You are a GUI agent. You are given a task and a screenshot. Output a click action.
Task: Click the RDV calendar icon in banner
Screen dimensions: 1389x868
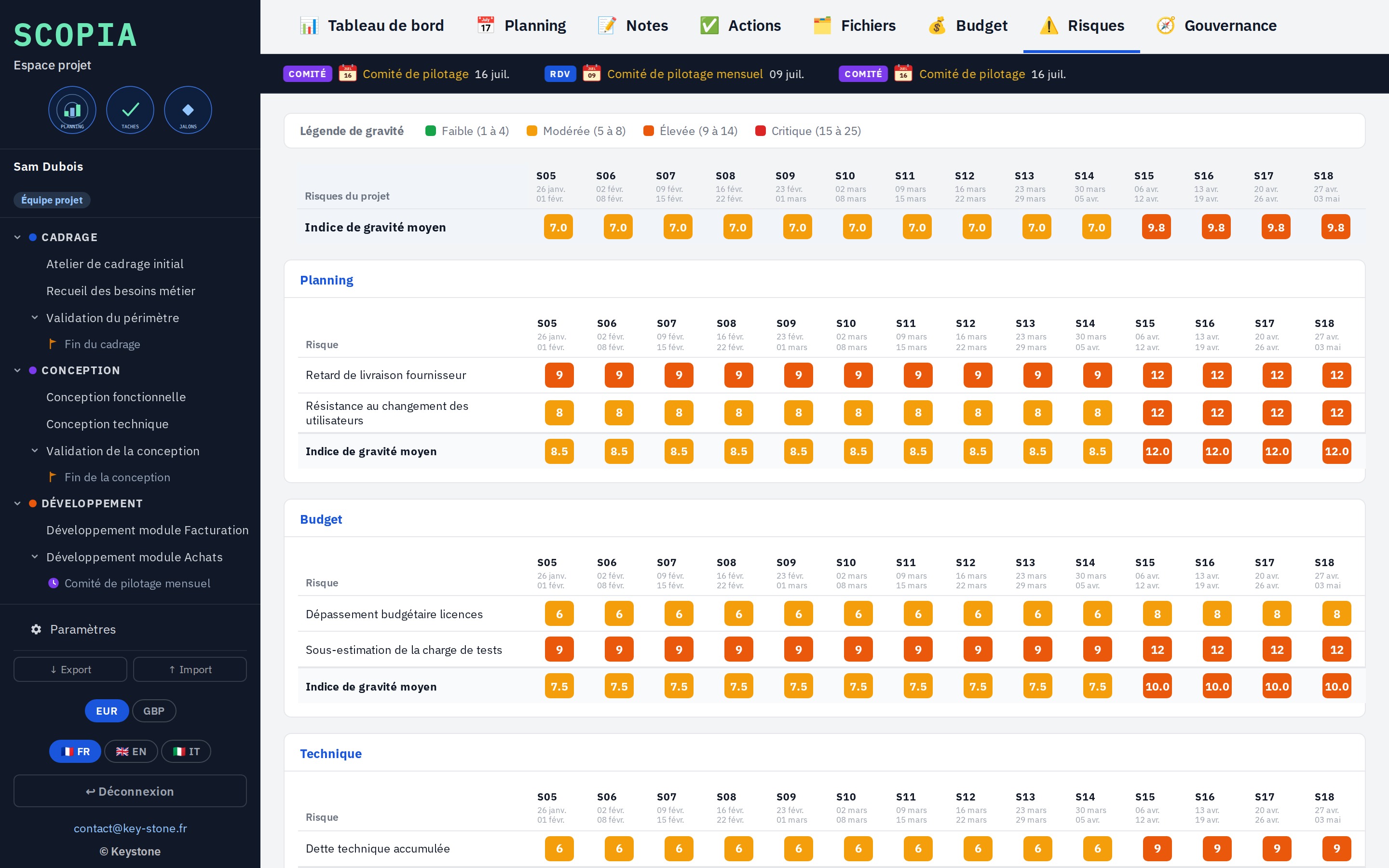(x=592, y=73)
